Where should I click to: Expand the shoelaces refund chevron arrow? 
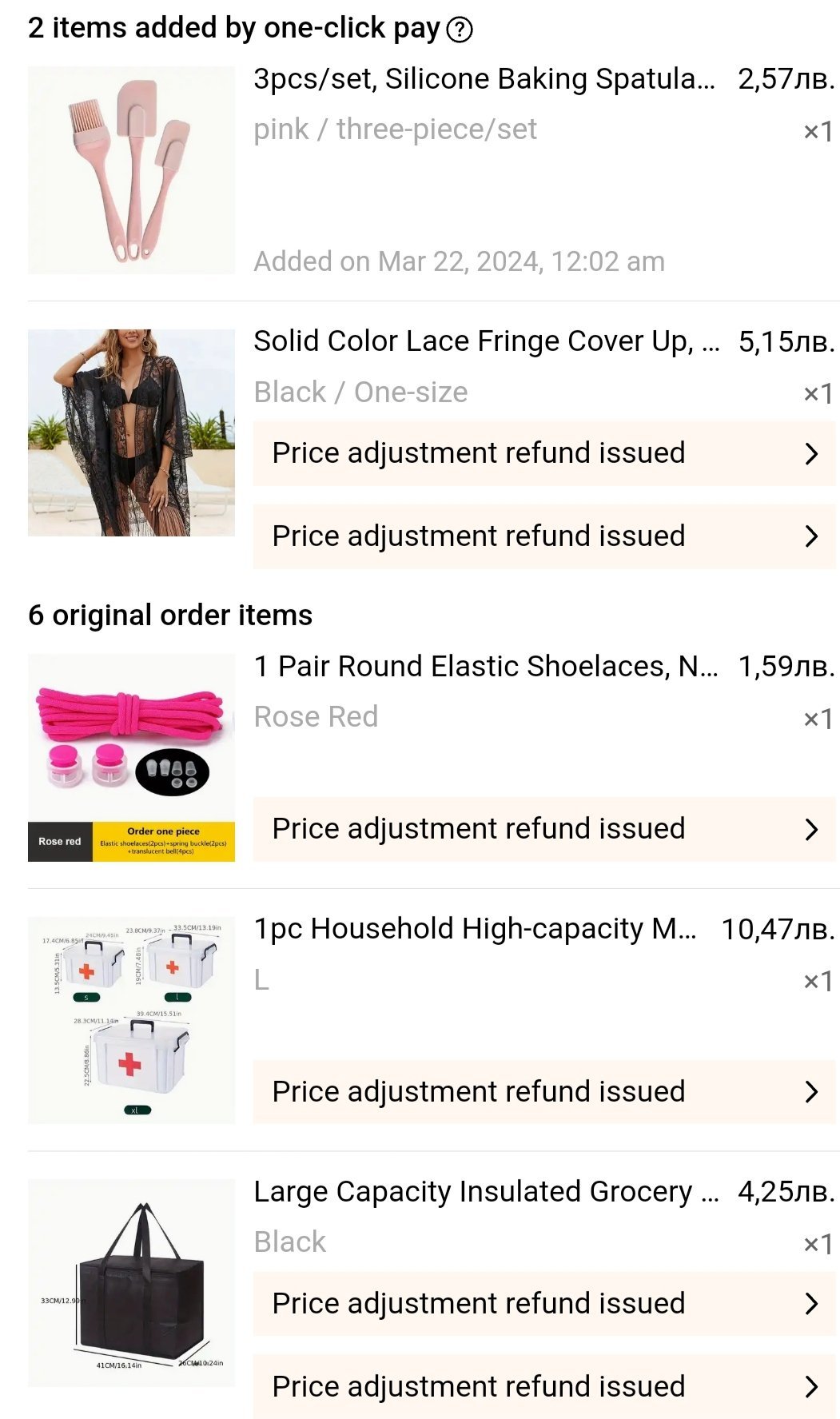811,829
